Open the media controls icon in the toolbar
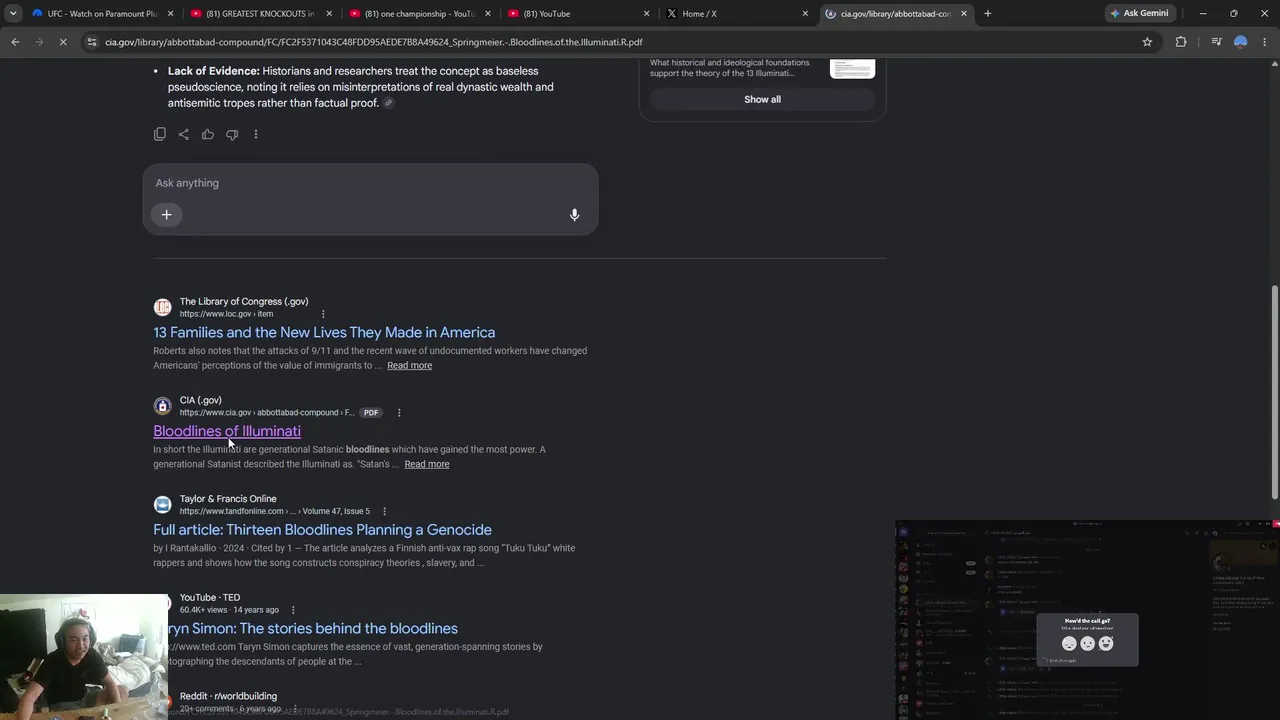This screenshot has width=1280, height=720. pos(1216,42)
